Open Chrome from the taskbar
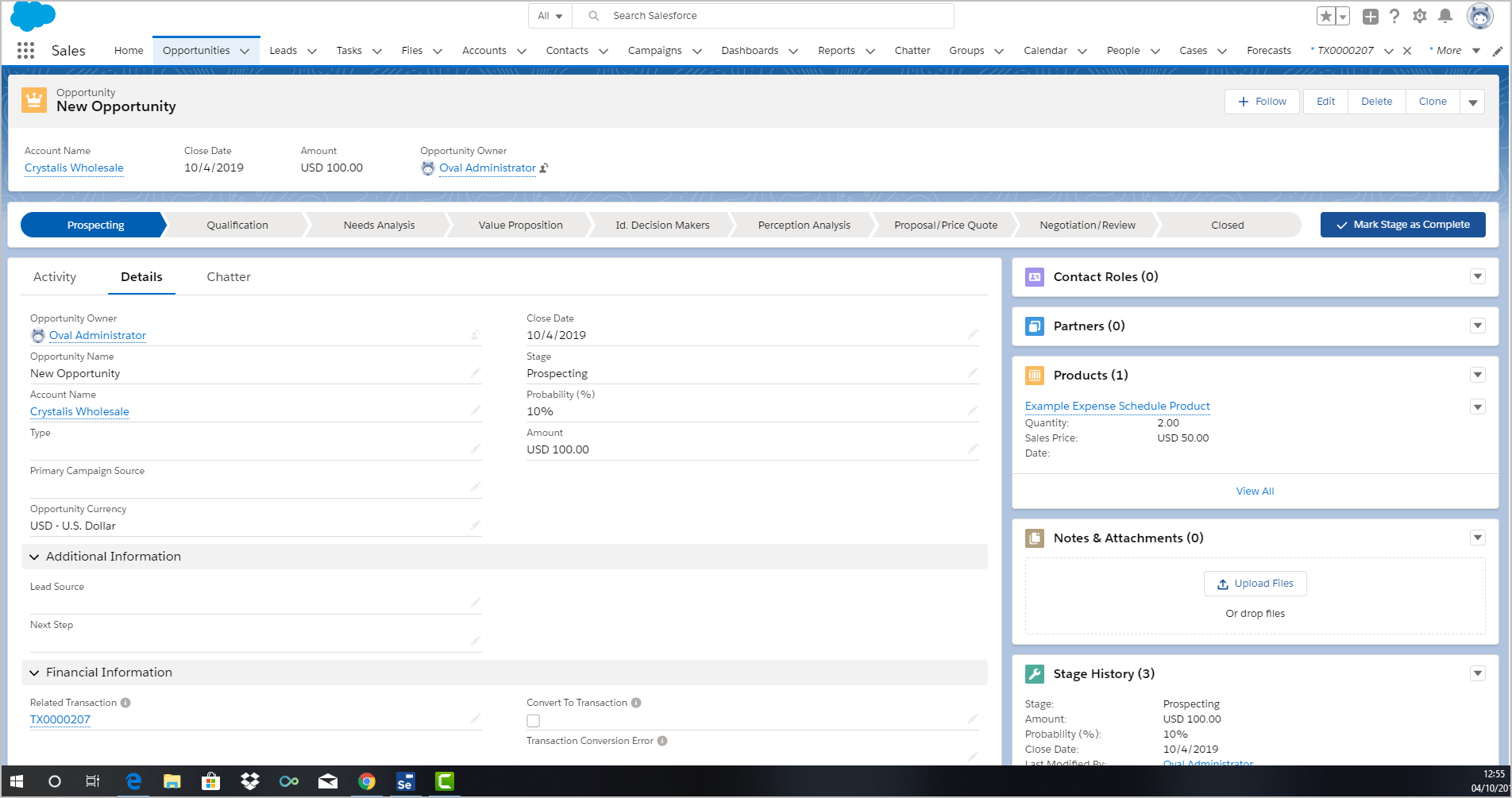Viewport: 1512px width, 798px height. pos(366,781)
